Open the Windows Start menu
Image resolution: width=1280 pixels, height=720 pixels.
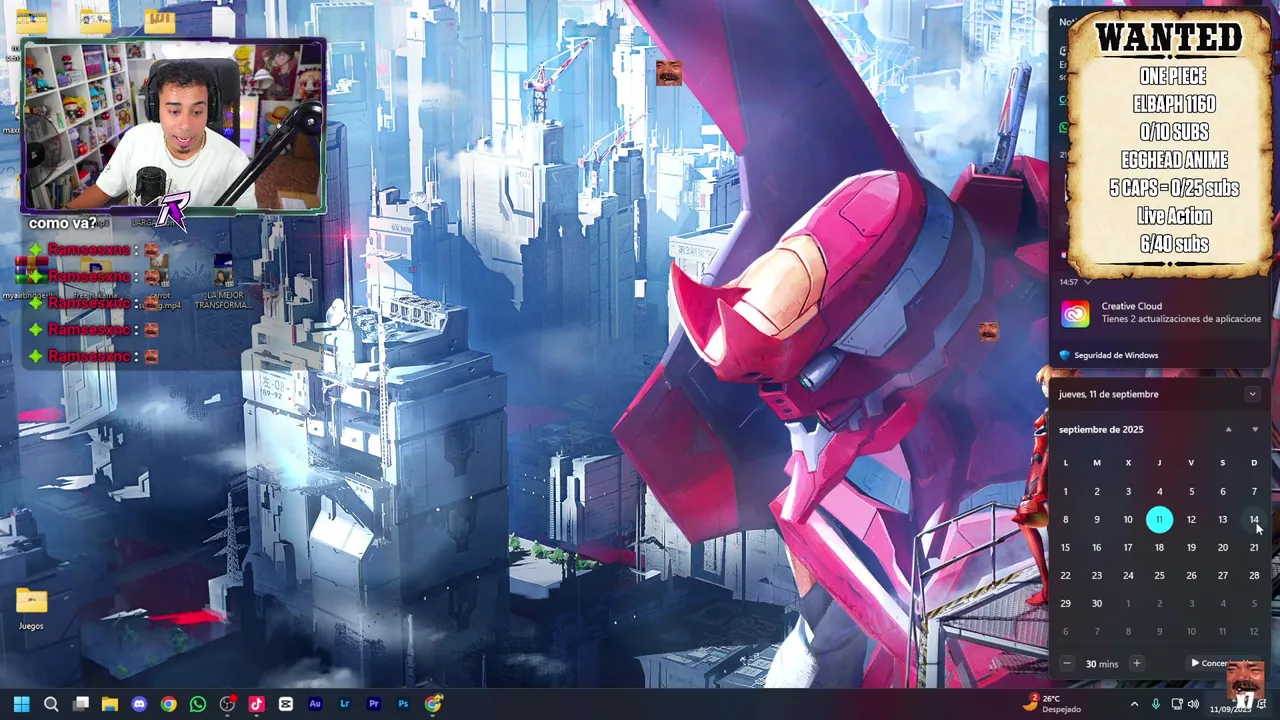coord(21,704)
